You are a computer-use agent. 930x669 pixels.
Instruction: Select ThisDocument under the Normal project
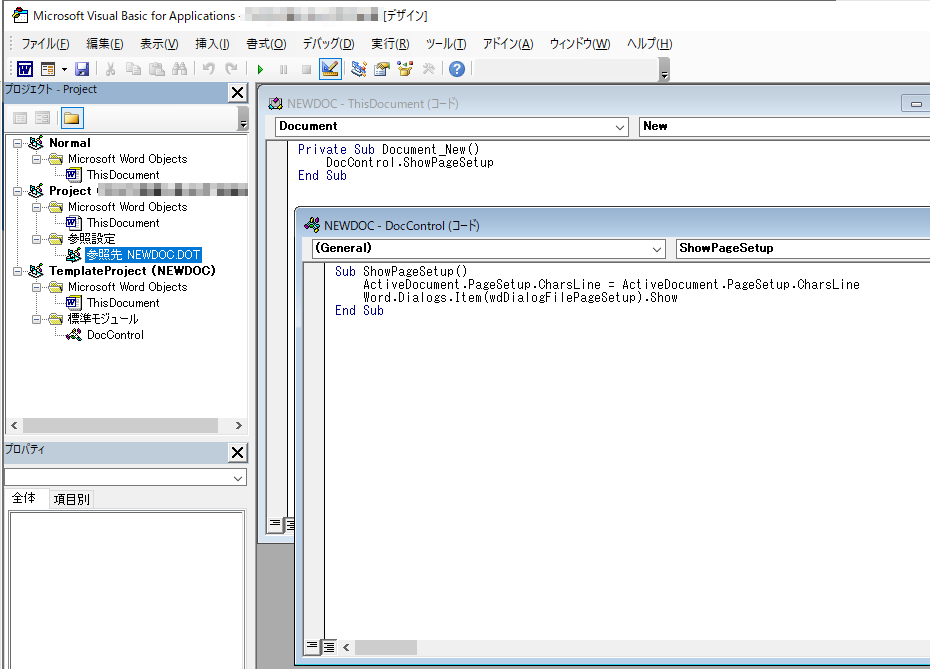coord(123,175)
